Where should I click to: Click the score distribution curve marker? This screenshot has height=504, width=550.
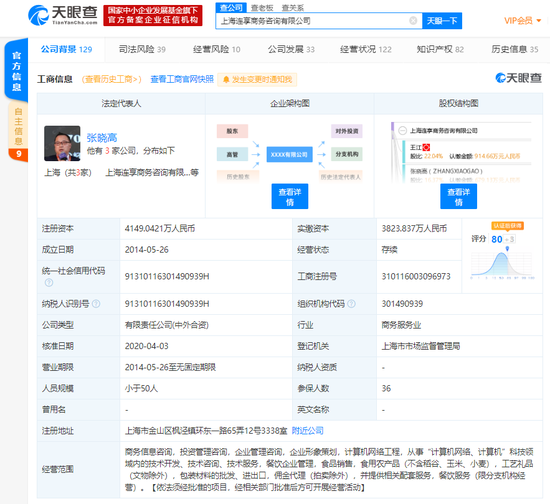(507, 249)
